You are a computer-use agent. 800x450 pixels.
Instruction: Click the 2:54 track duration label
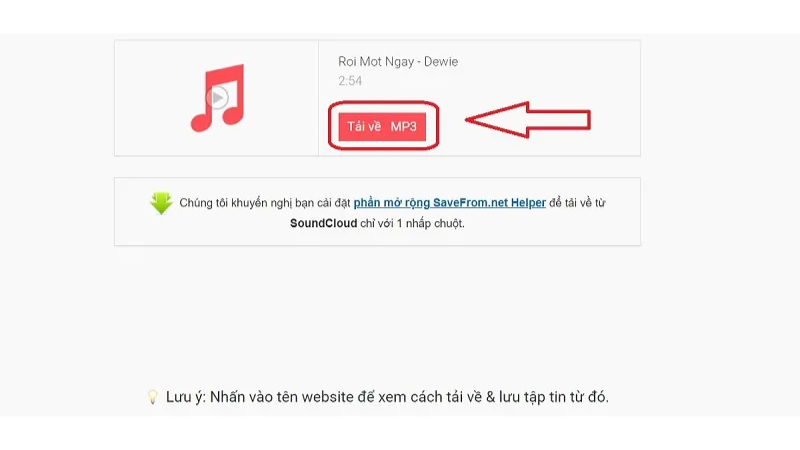(x=350, y=81)
